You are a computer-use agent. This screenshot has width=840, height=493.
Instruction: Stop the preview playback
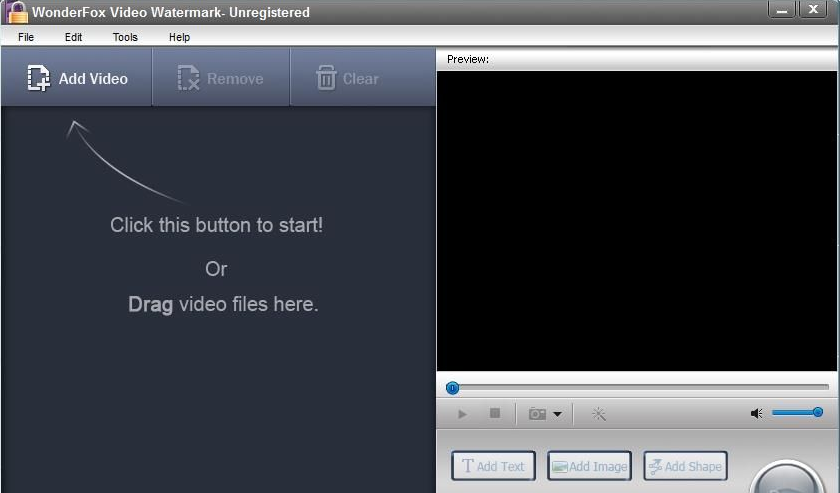(495, 413)
